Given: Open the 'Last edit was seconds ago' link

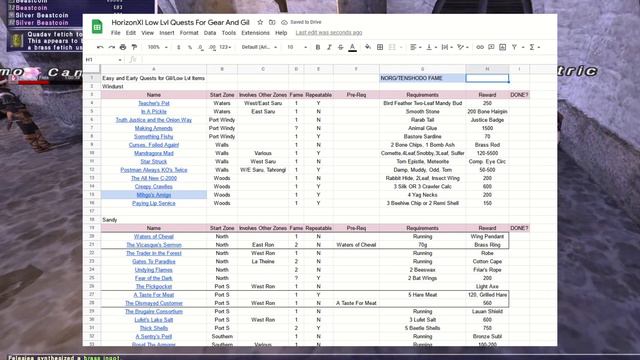Looking at the screenshot, I should [x=329, y=33].
